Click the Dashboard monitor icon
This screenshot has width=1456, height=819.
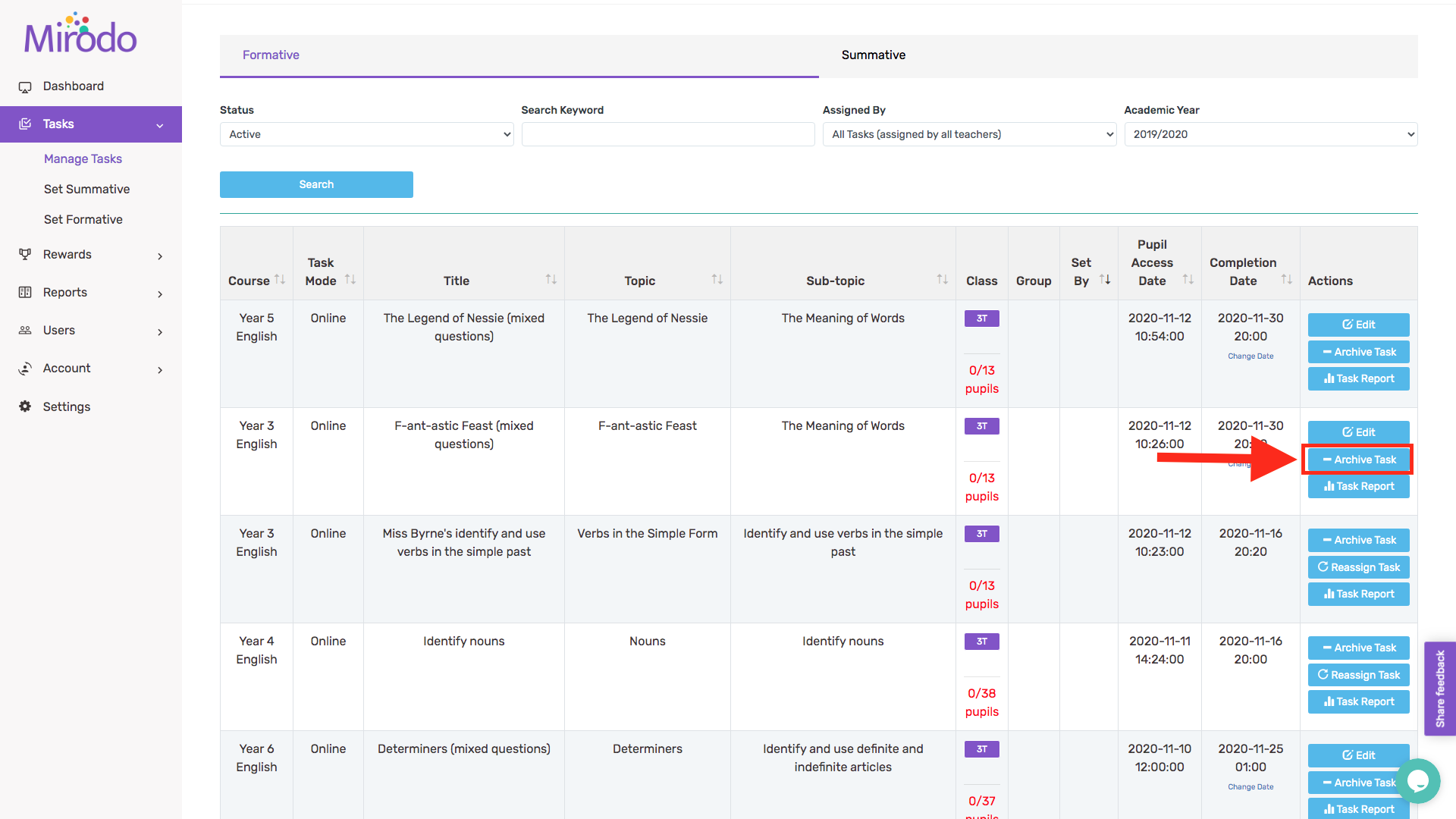click(25, 86)
